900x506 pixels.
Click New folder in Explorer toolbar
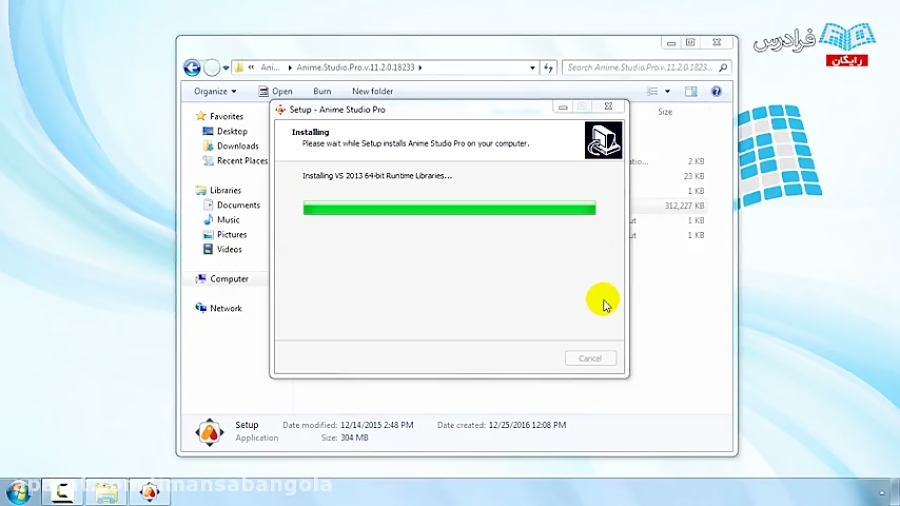tap(373, 91)
